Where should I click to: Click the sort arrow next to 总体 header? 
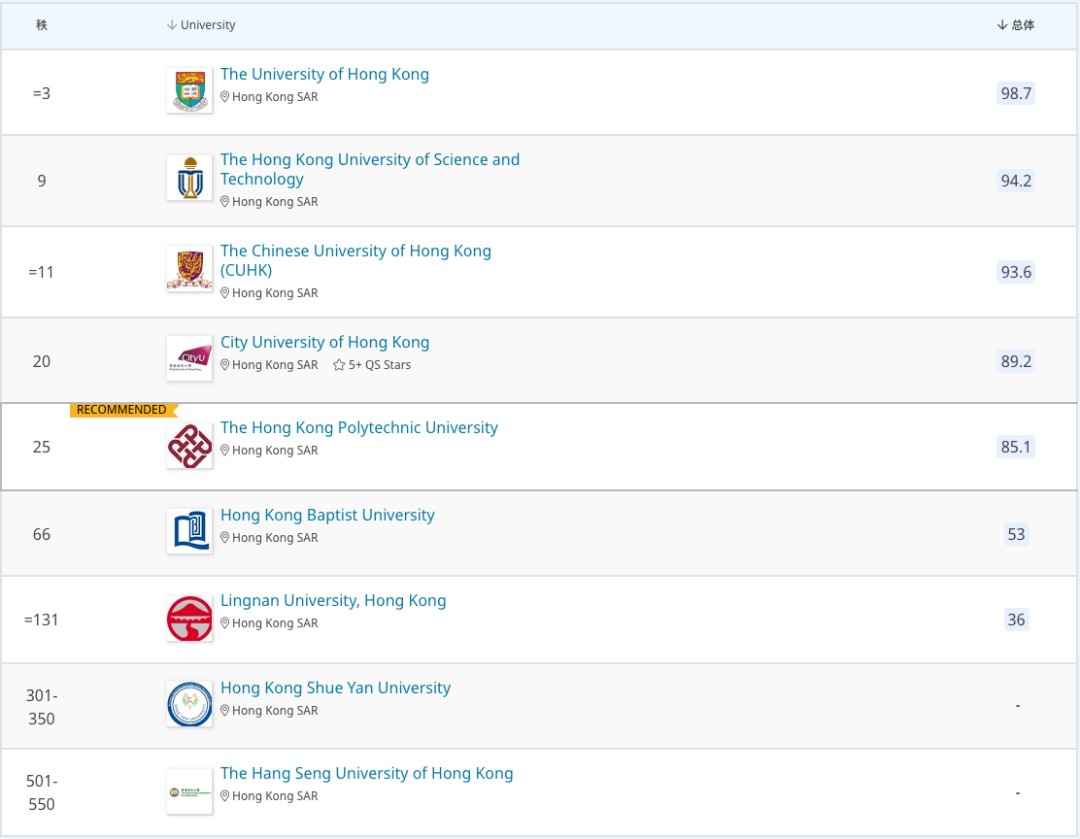point(1004,25)
